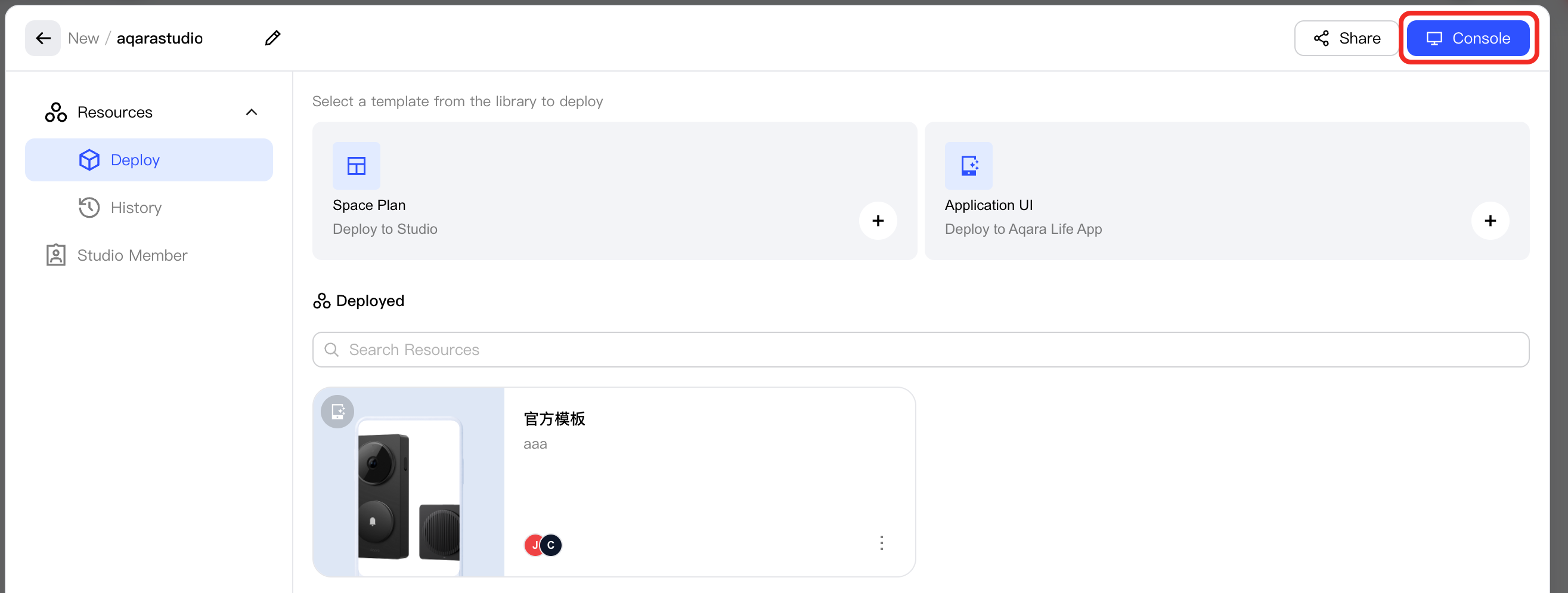Click the aqarastudio breadcrumb name
The image size is (1568, 593).
pos(159,38)
